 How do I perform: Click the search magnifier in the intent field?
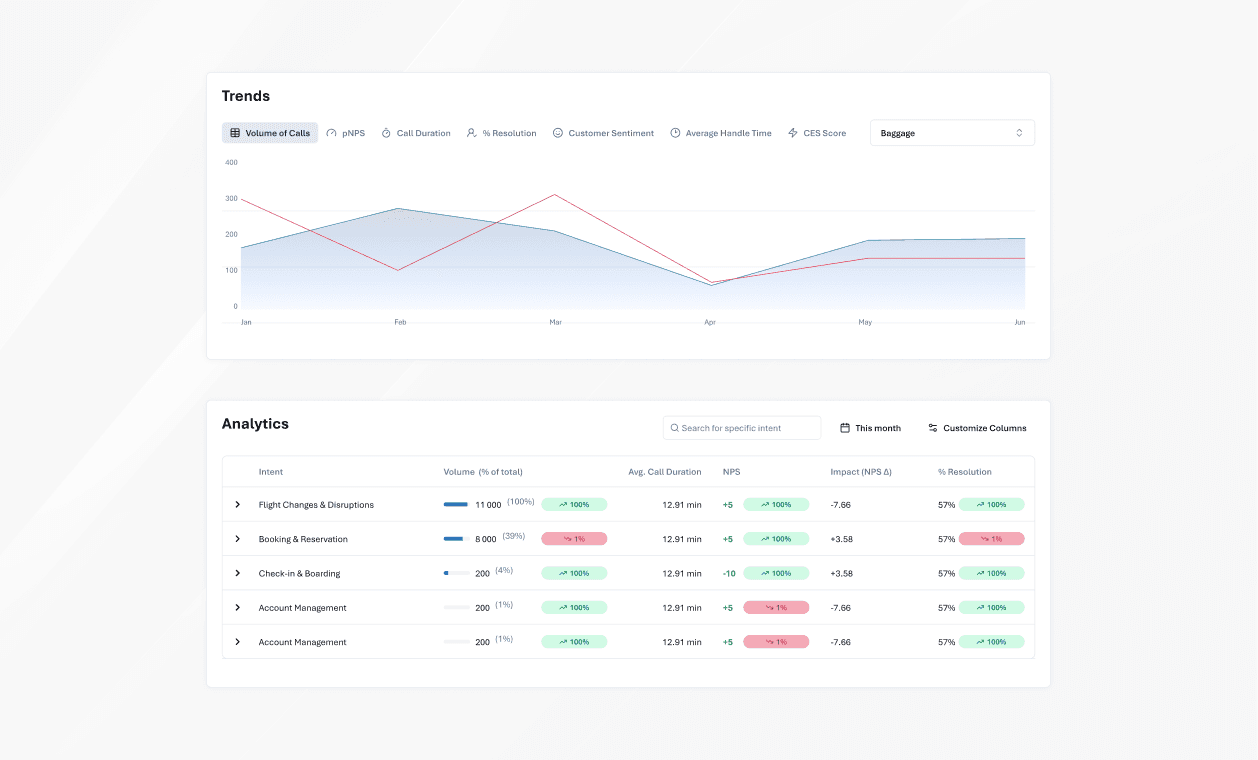point(677,427)
